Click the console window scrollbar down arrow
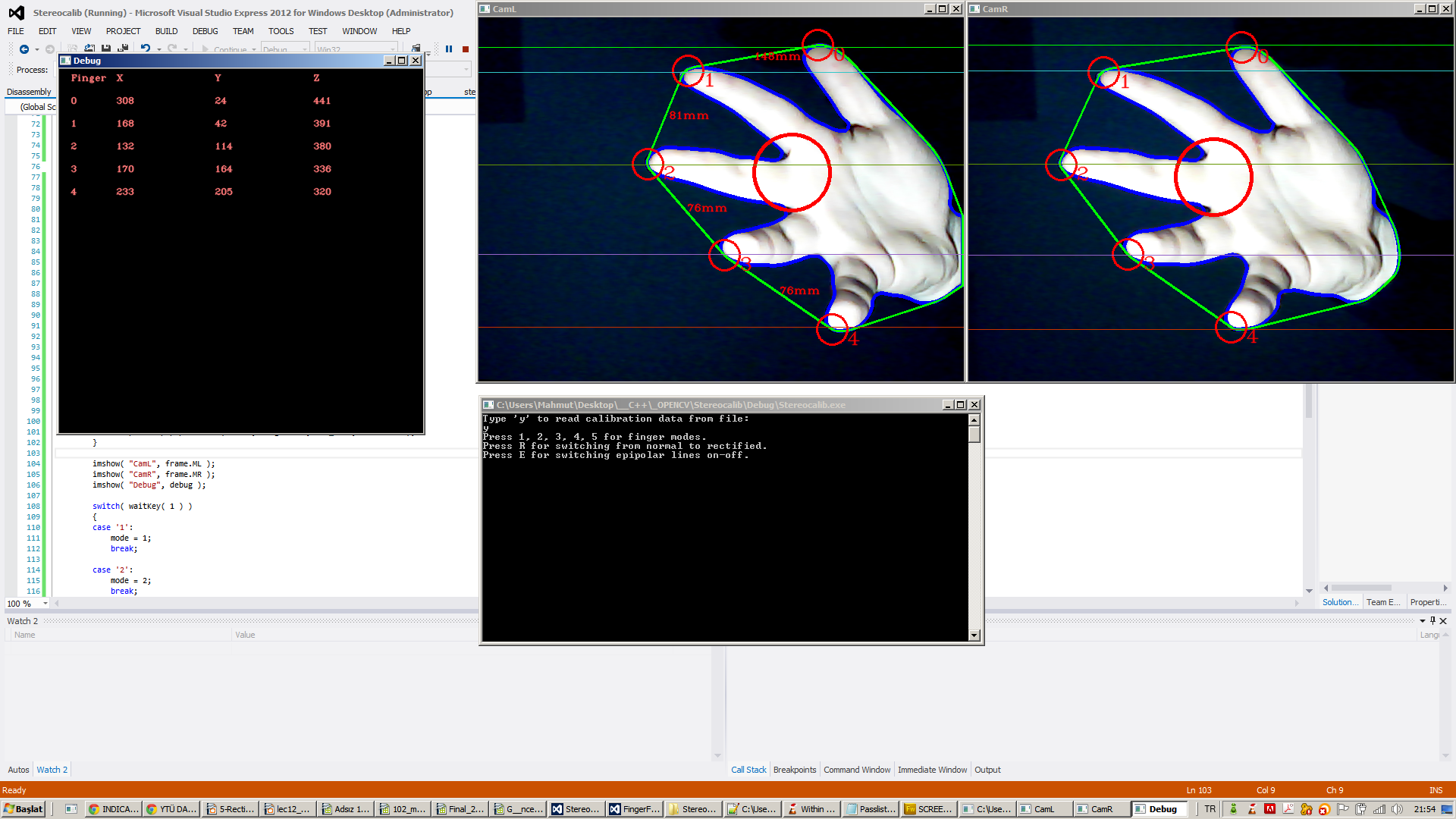Viewport: 1456px width, 819px height. [x=974, y=635]
